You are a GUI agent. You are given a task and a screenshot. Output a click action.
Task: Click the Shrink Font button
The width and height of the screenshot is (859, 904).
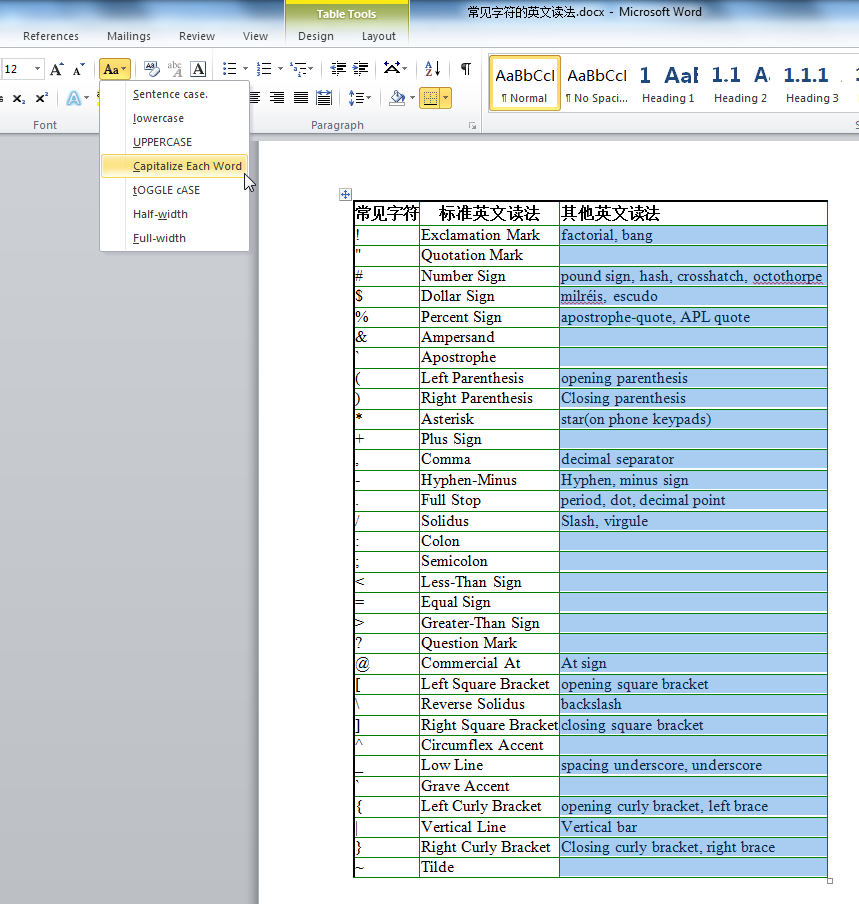click(78, 69)
